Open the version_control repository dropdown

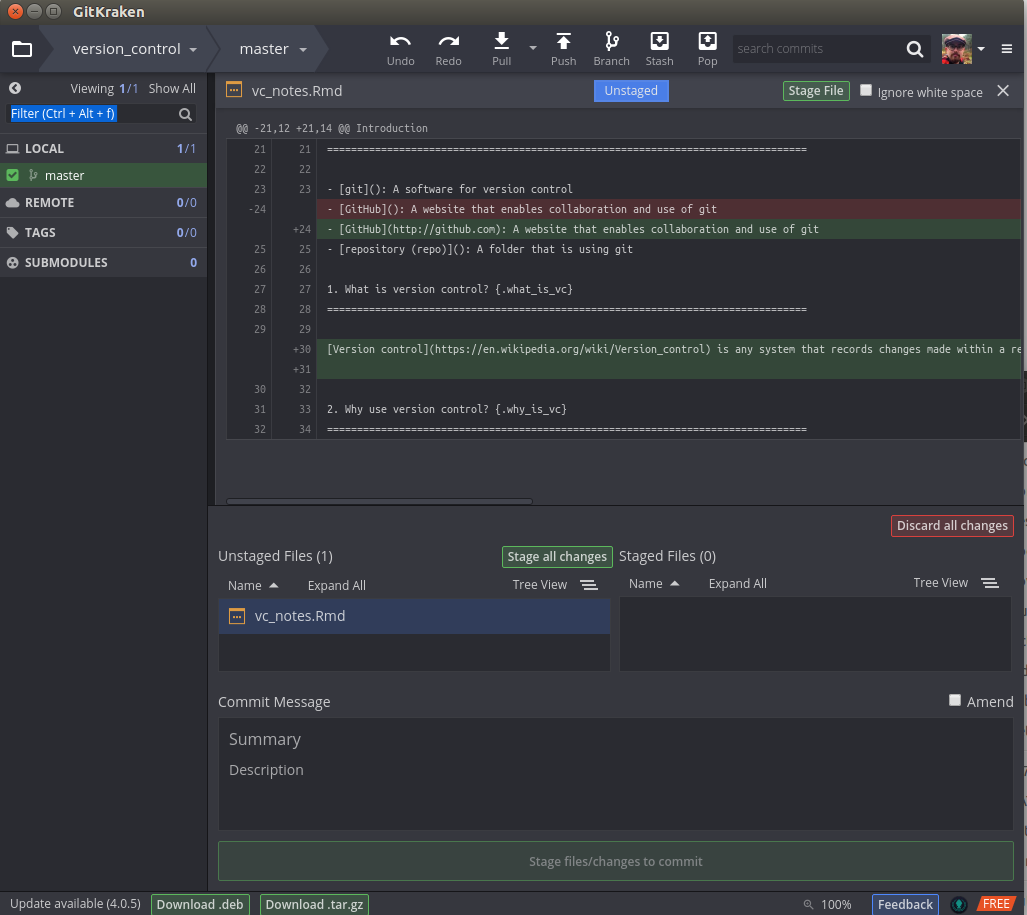[x=134, y=49]
